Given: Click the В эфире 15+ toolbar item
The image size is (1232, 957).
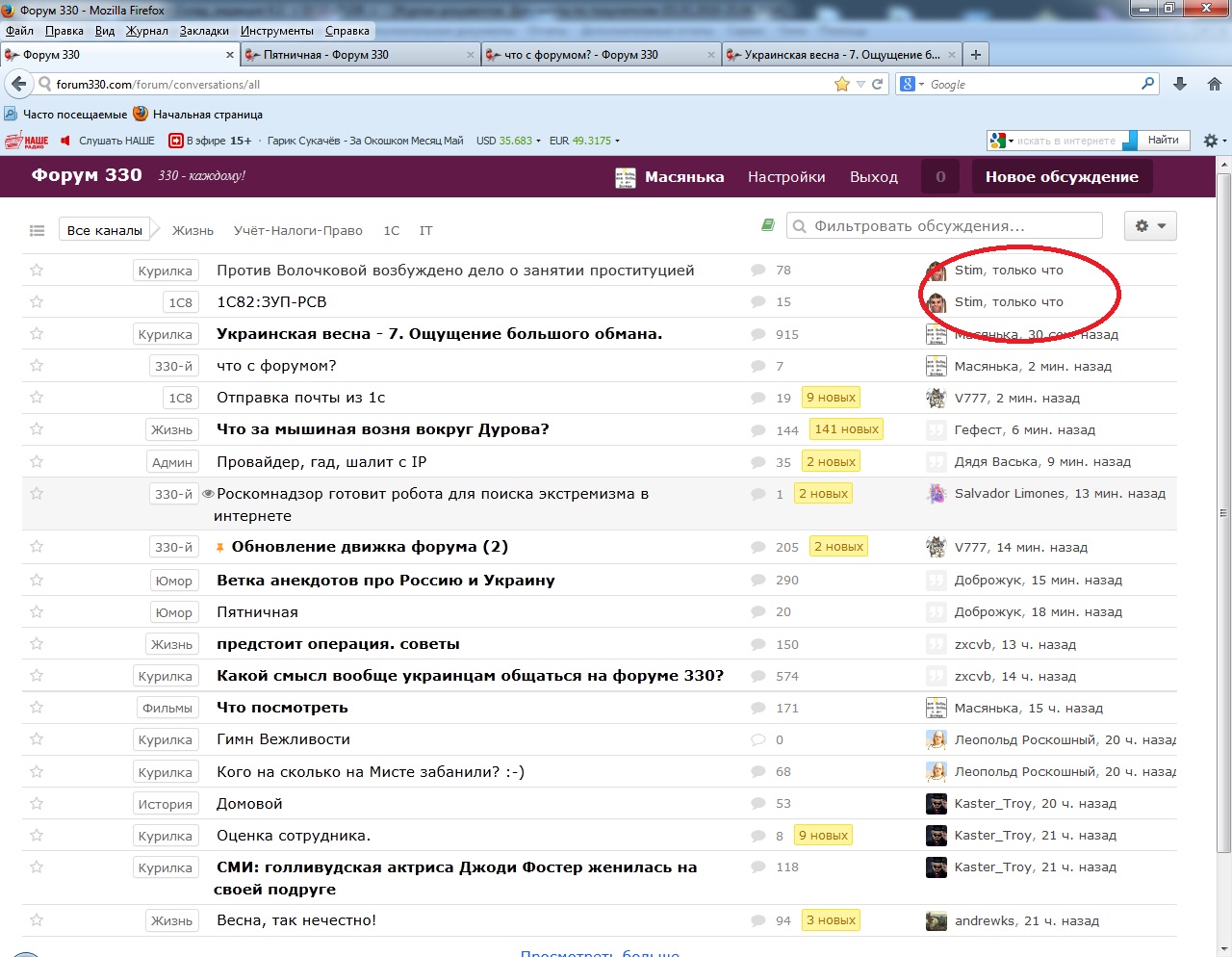Looking at the screenshot, I should pyautogui.click(x=210, y=141).
